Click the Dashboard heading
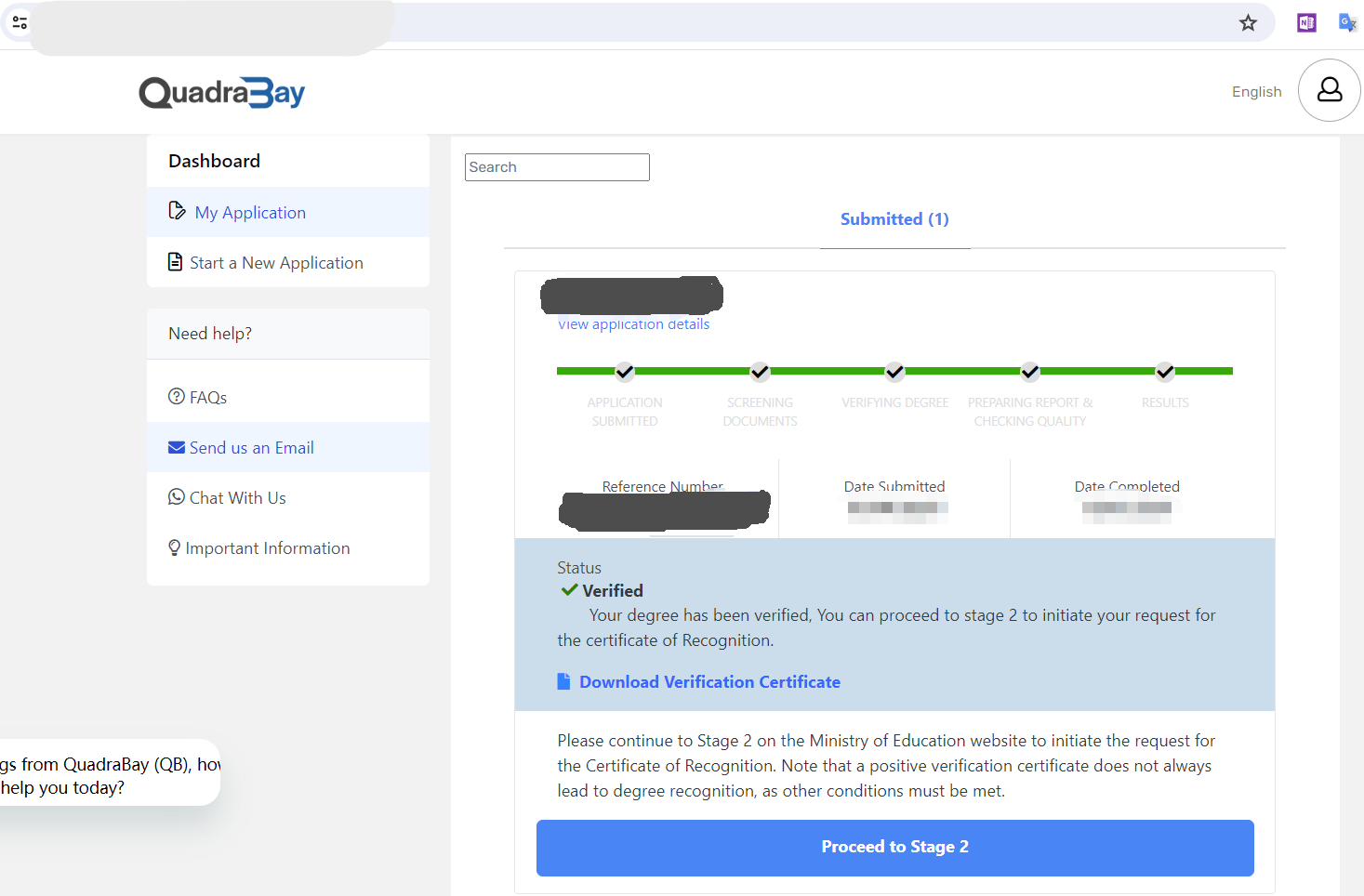This screenshot has height=896, width=1364. [x=214, y=161]
